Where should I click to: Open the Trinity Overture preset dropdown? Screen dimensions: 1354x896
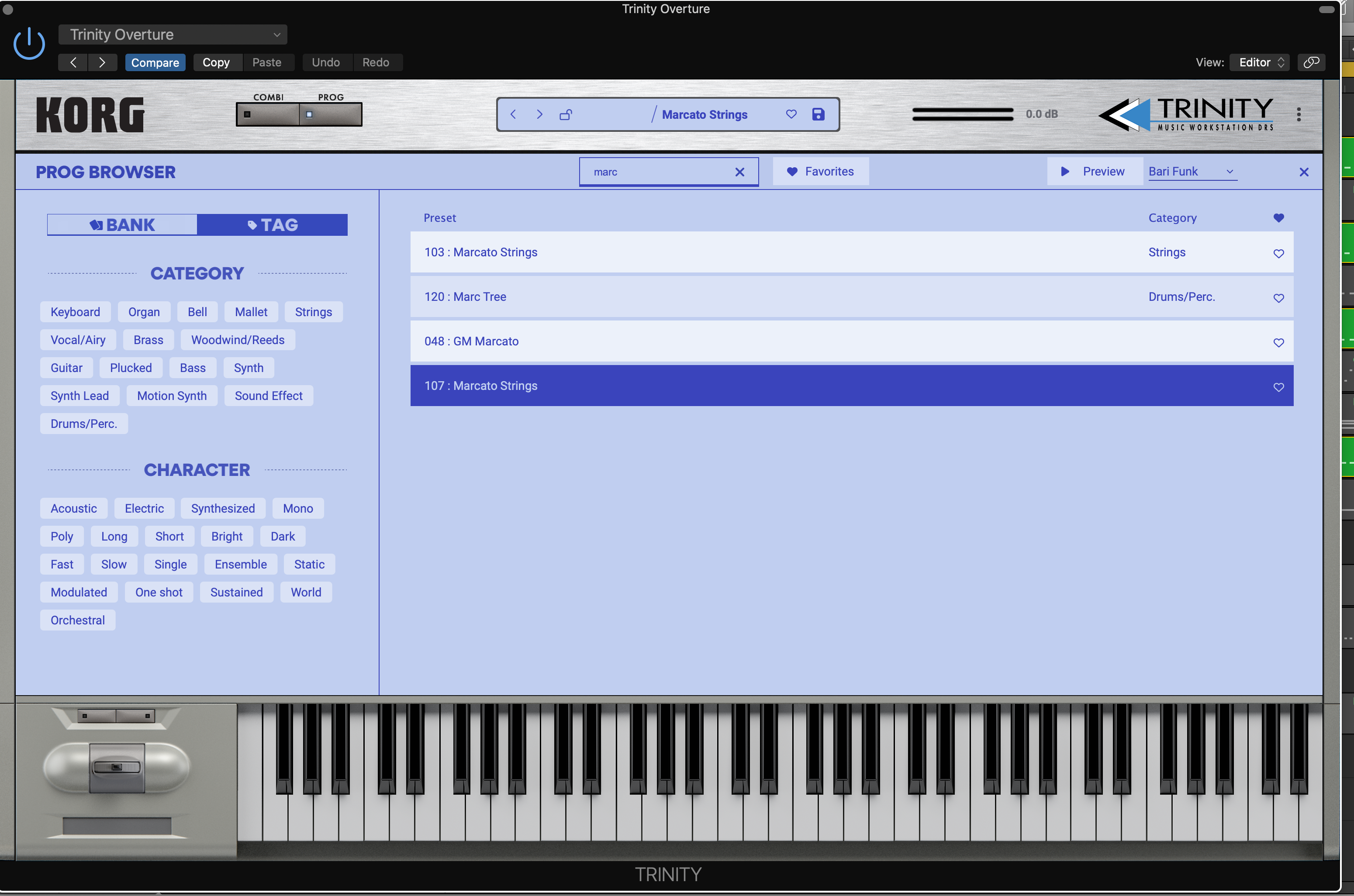tap(173, 35)
